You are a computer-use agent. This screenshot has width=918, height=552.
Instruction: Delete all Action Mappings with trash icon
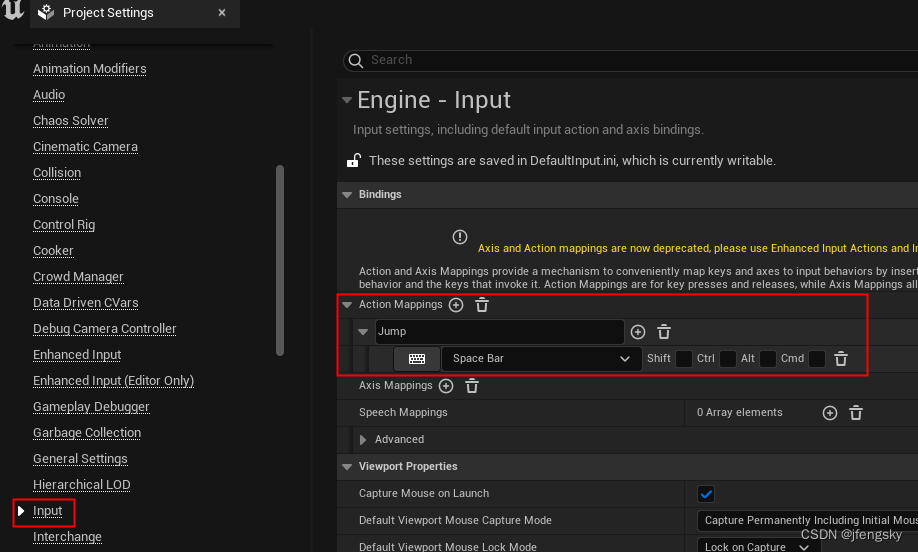pyautogui.click(x=482, y=305)
